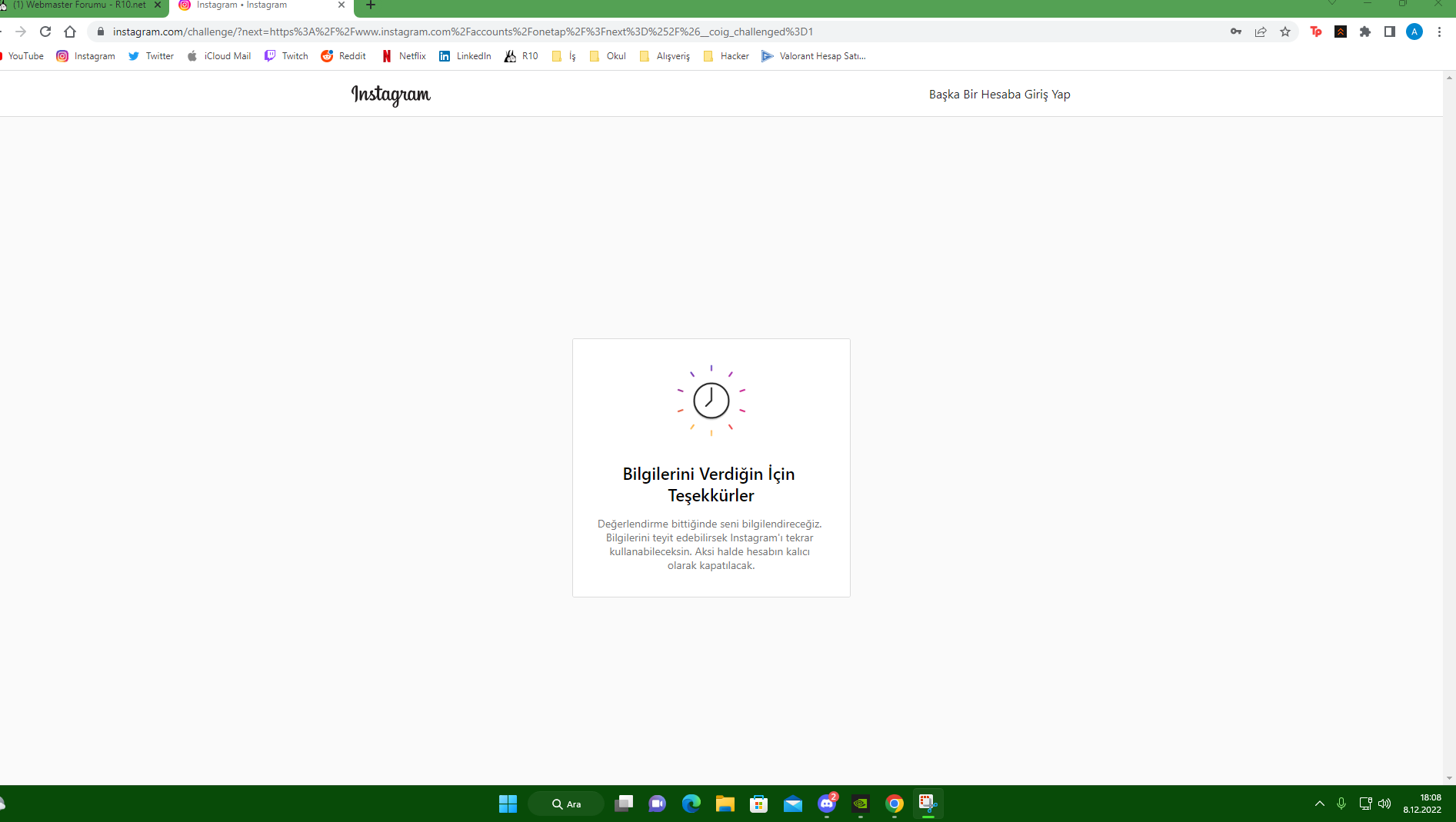This screenshot has width=1456, height=822.
Task: Open the Netflix bookmark
Action: tap(404, 56)
